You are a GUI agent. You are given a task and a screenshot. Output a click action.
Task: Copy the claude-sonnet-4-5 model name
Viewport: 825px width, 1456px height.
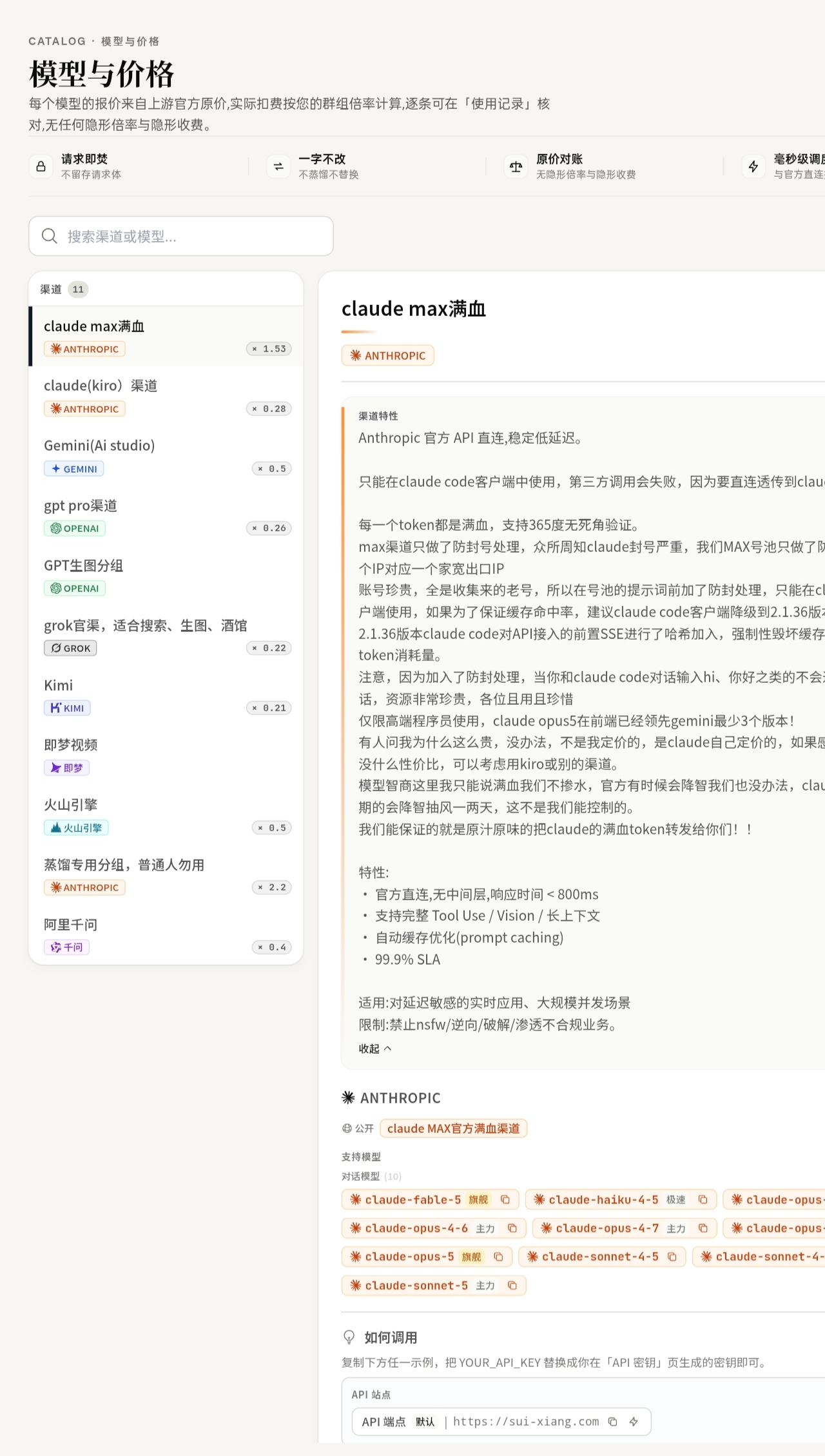(x=672, y=1257)
